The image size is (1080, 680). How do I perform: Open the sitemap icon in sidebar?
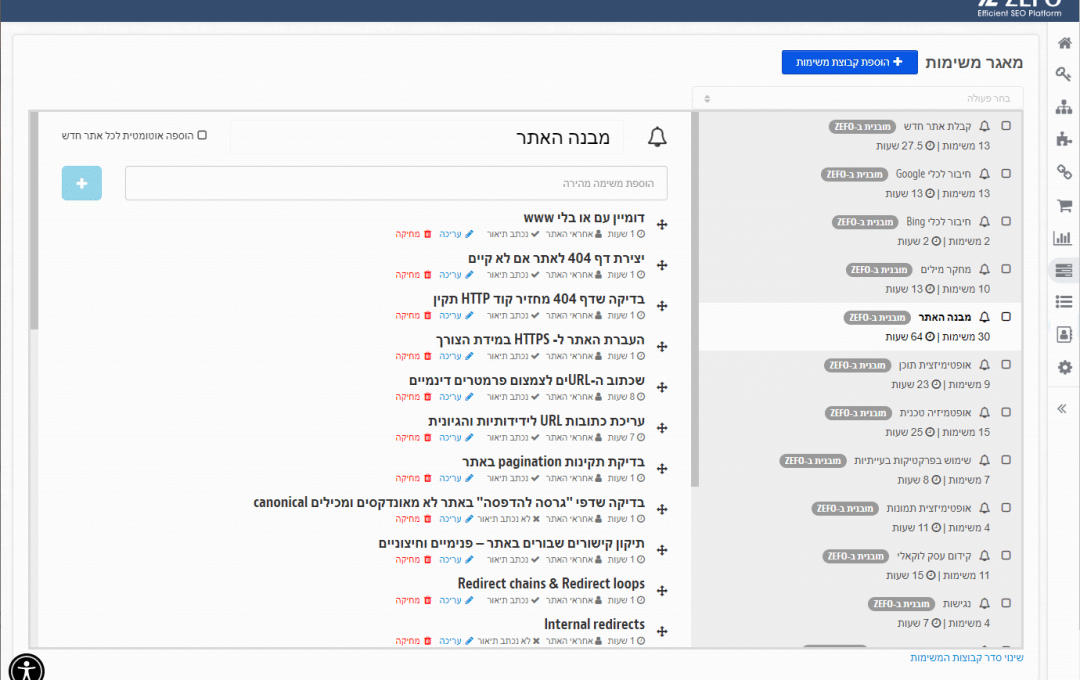click(x=1064, y=107)
